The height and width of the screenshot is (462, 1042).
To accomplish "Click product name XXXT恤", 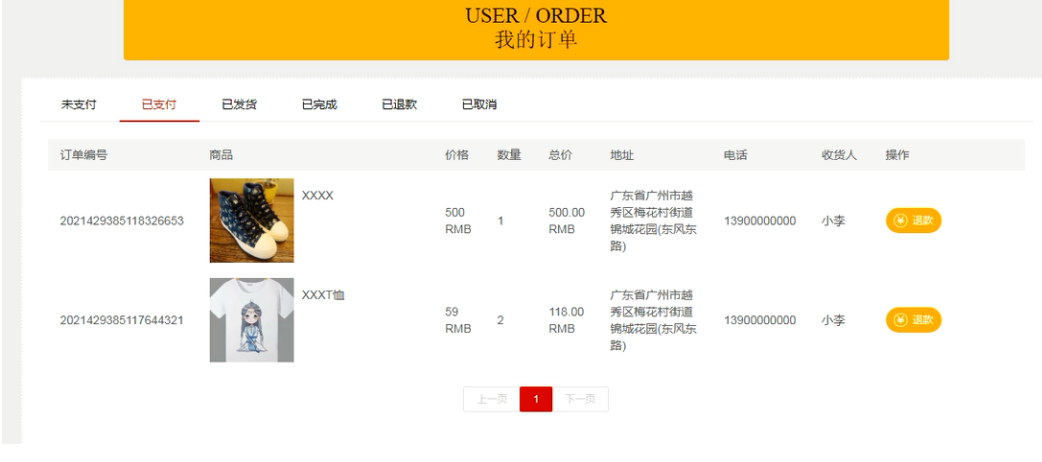I will (323, 295).
